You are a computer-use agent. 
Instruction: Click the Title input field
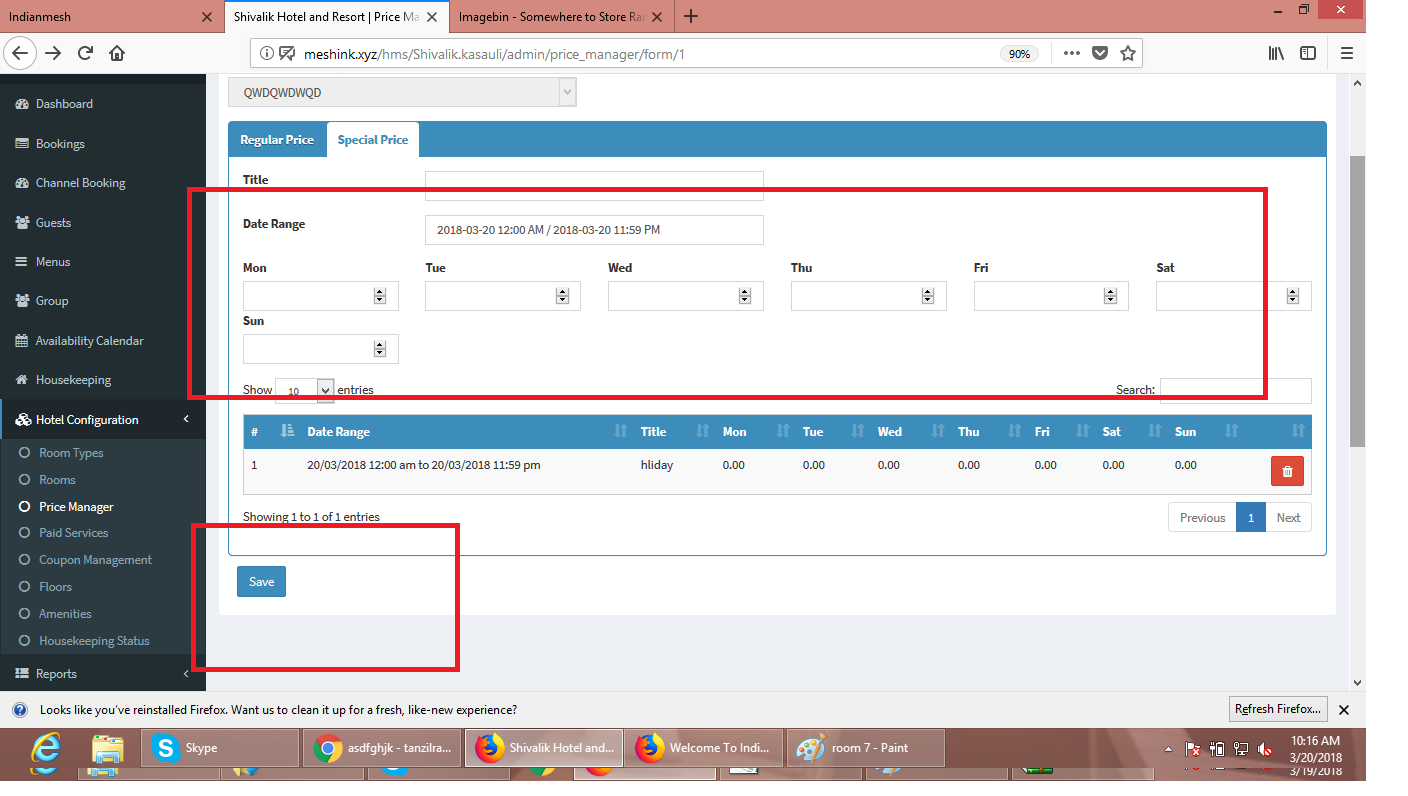coord(594,185)
